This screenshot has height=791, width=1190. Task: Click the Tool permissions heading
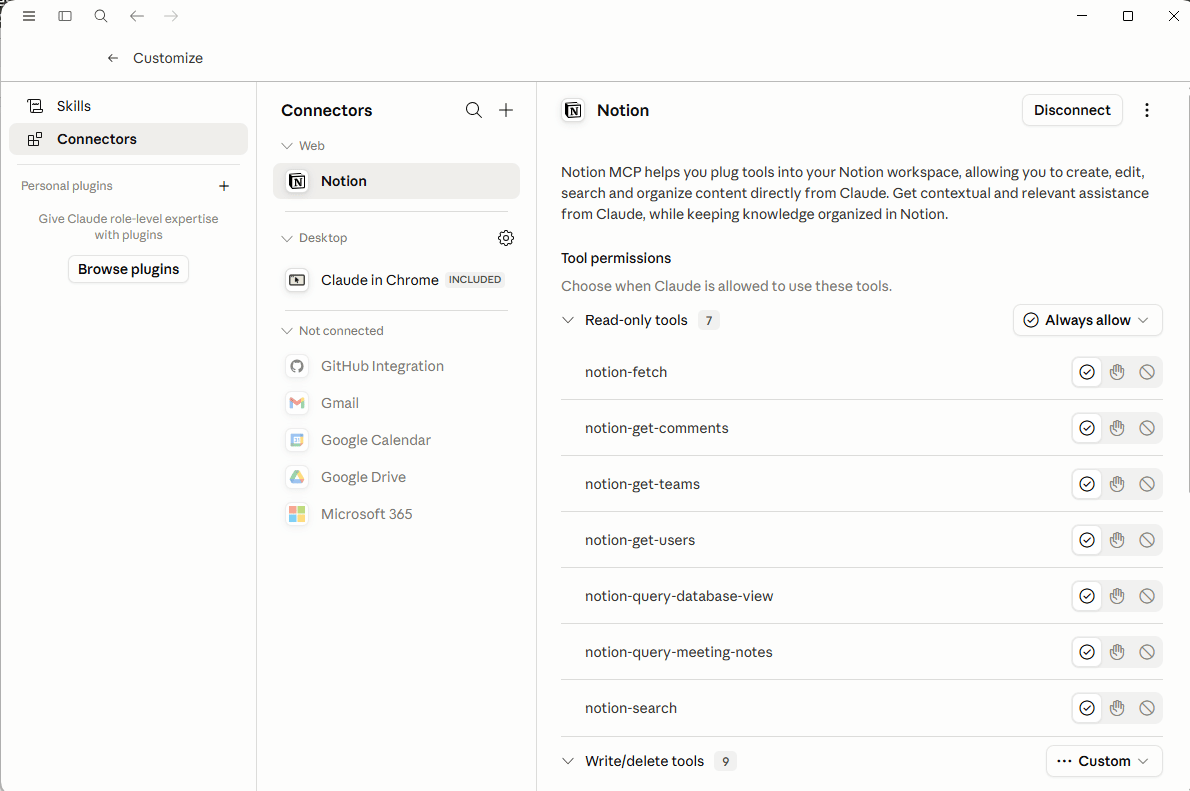point(615,258)
